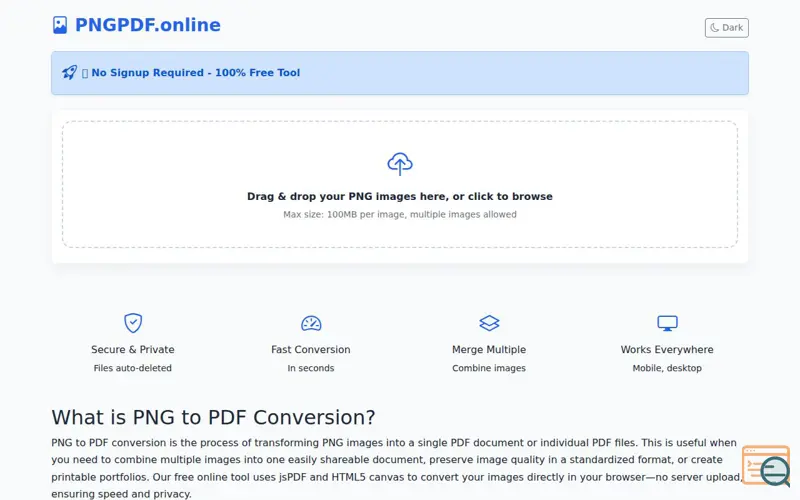Click the layers icon above Merge Multiple

(x=489, y=323)
